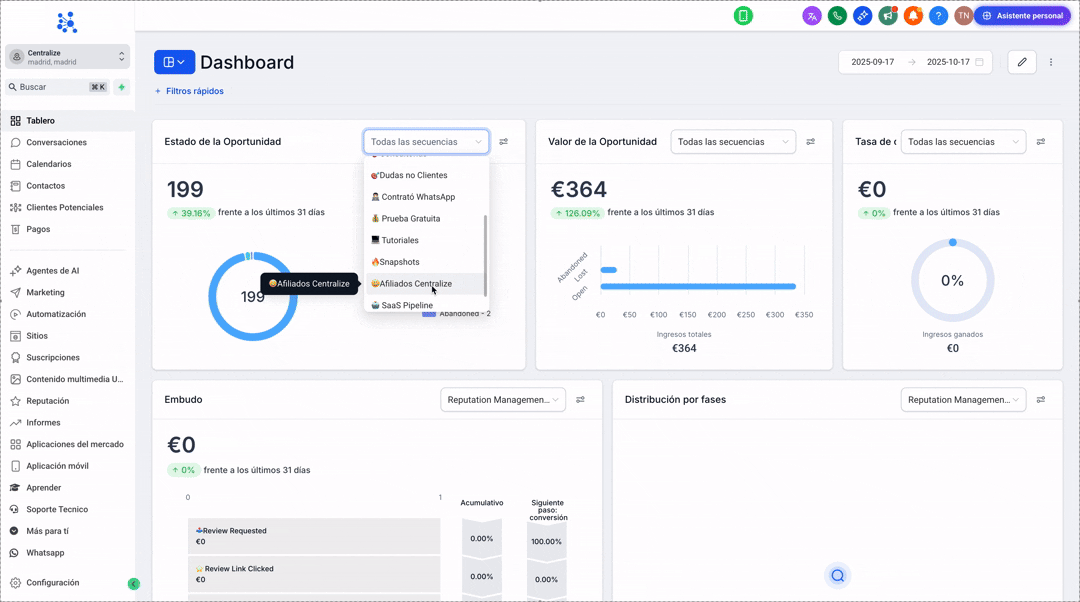Choose Prueba Gratuita in the sequence list
Viewport: 1080px width, 602px height.
tap(410, 219)
